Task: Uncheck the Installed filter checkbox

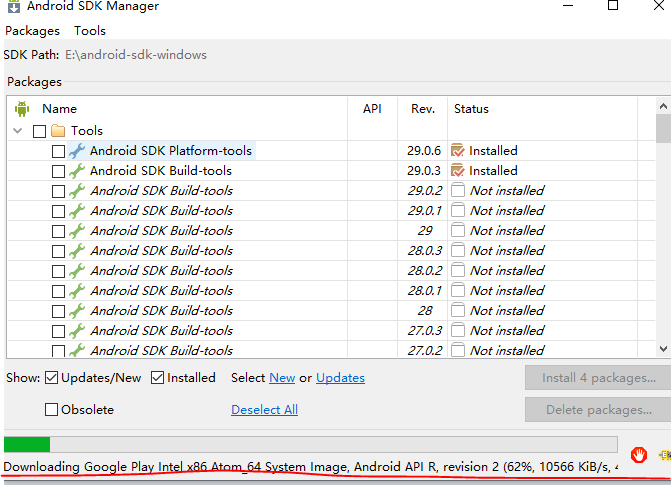Action: [158, 378]
